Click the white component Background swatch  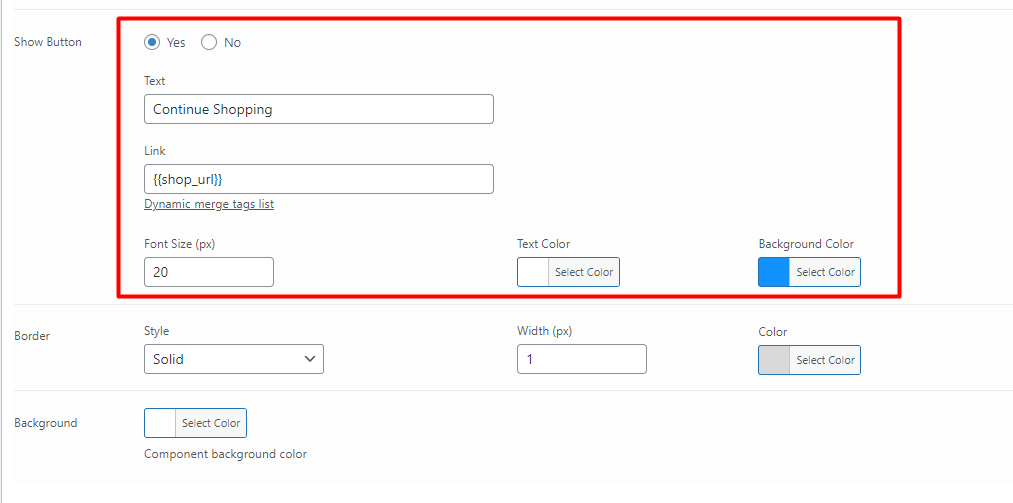(x=160, y=423)
